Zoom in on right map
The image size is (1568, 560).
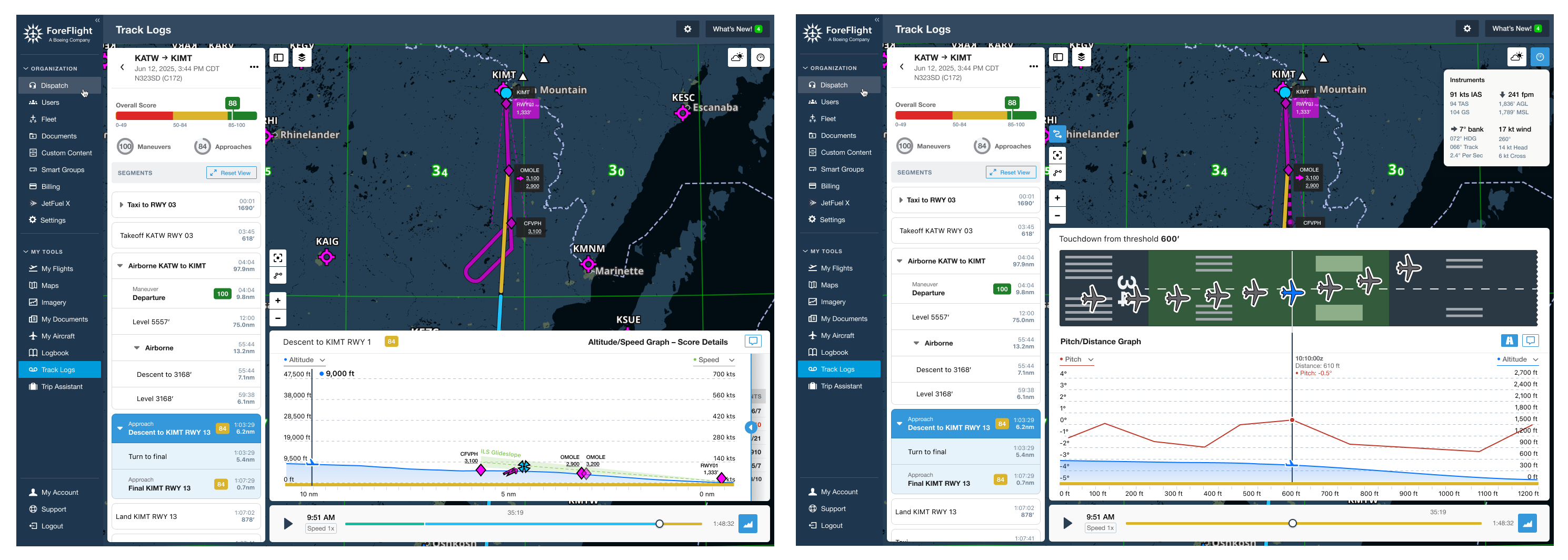(1057, 198)
